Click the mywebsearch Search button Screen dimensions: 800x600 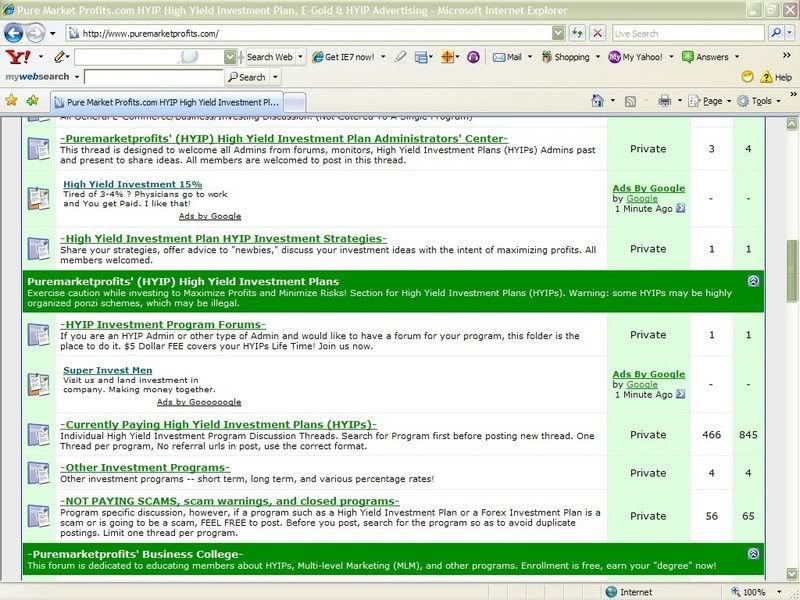tap(246, 78)
